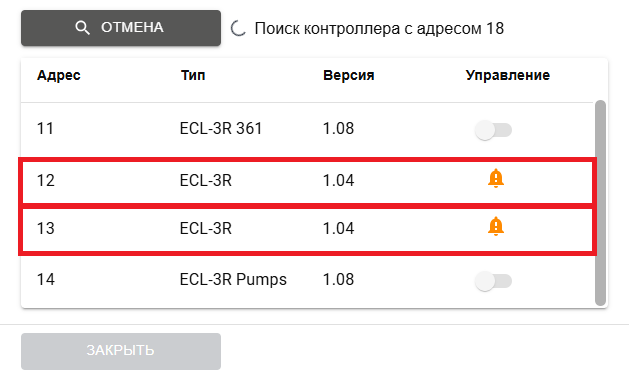The height and width of the screenshot is (374, 629).
Task: Click the magnifier icon in ОТМЕНА button
Action: pyautogui.click(x=82, y=28)
